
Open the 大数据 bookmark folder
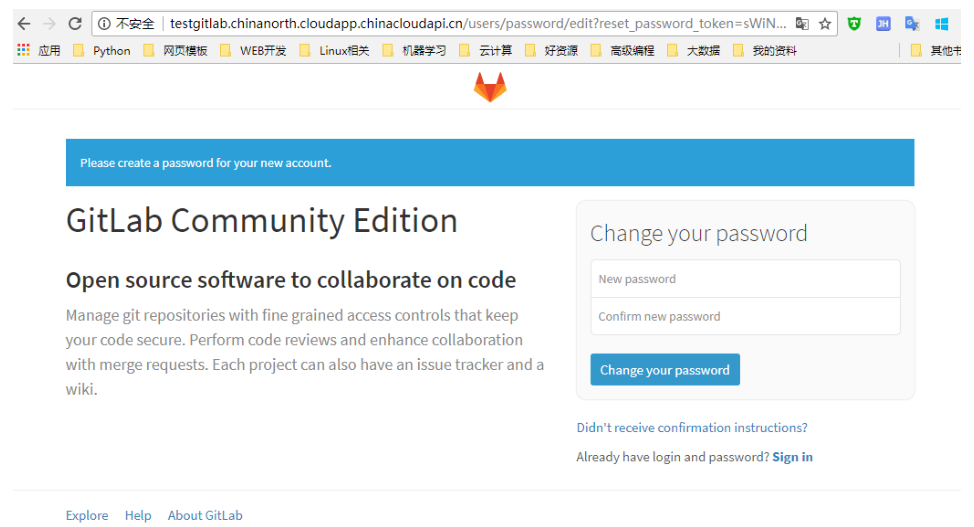pos(694,50)
